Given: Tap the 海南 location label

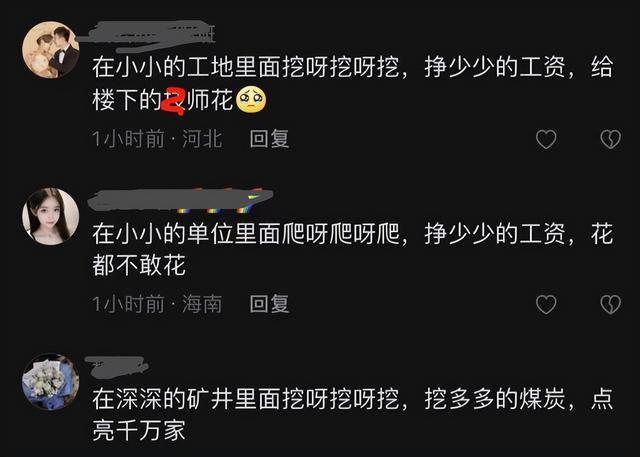Looking at the screenshot, I should pyautogui.click(x=202, y=304).
